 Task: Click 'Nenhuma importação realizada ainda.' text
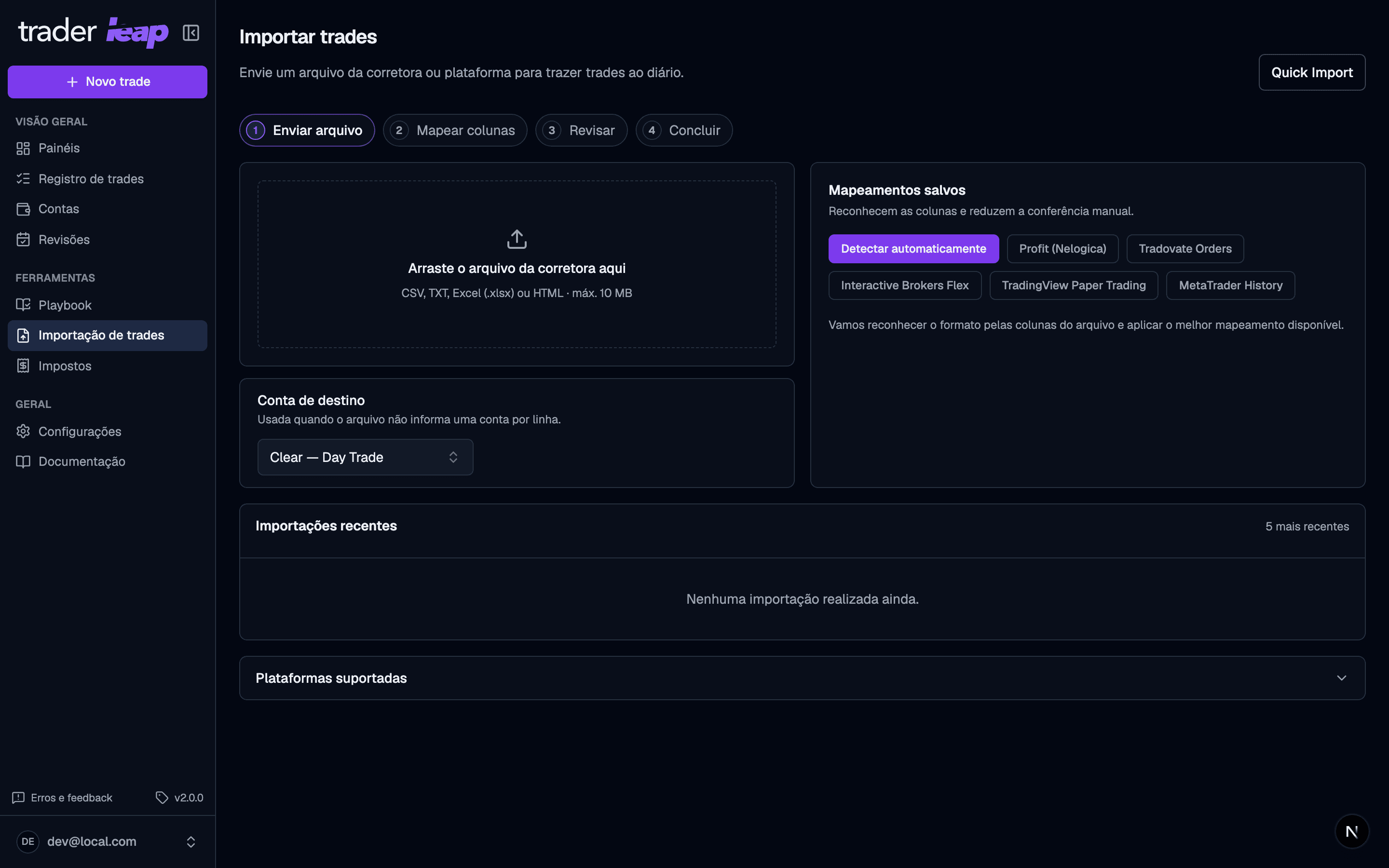pyautogui.click(x=802, y=599)
